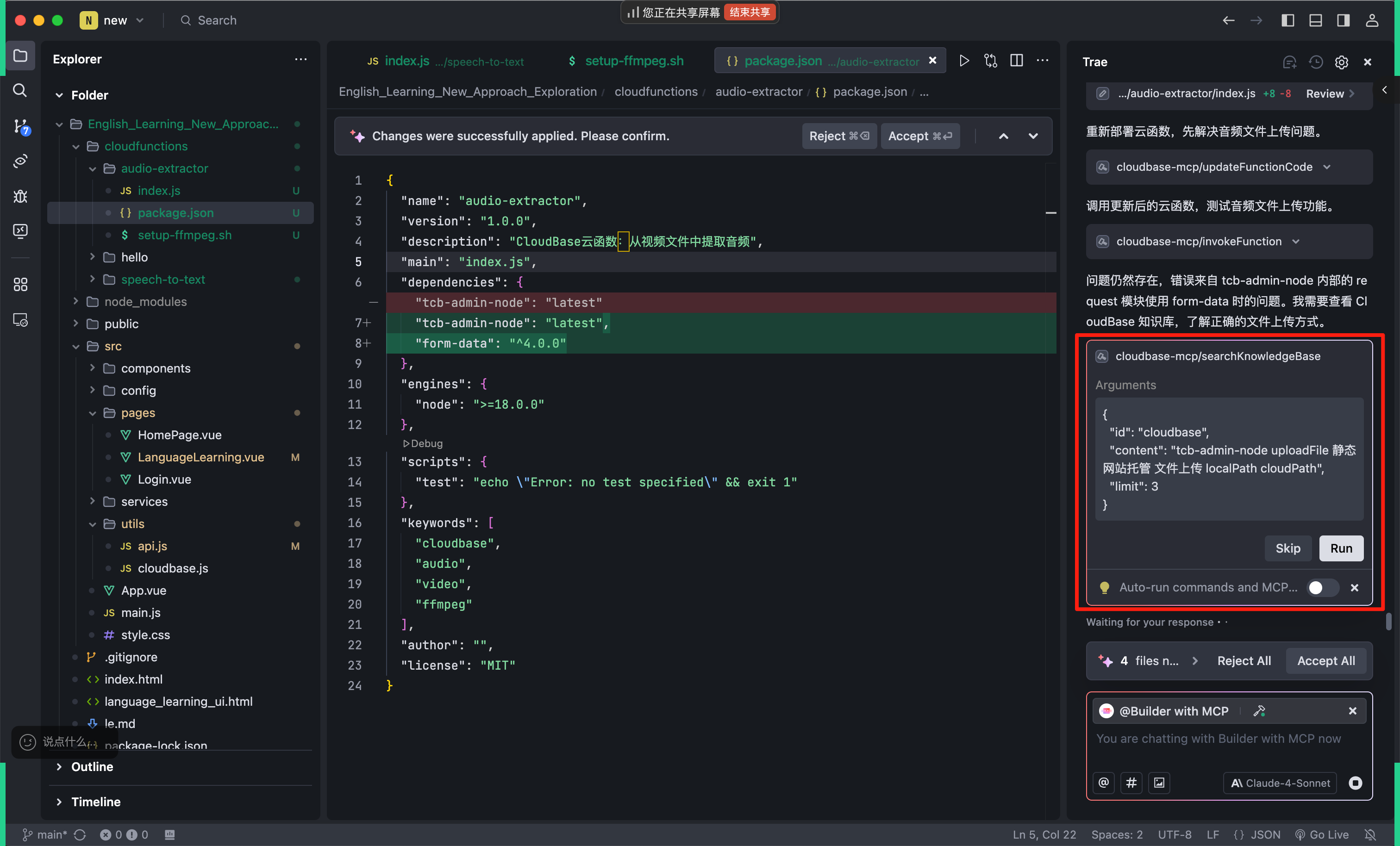1400x846 pixels.
Task: Navigate back with the left arrow
Action: pyautogui.click(x=1228, y=20)
